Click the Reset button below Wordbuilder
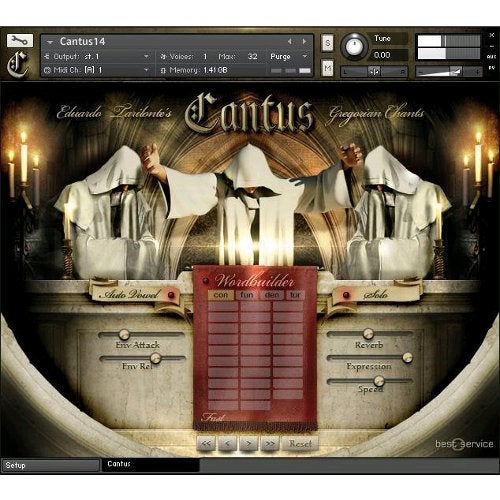The width and height of the screenshot is (500, 500). pos(300,444)
